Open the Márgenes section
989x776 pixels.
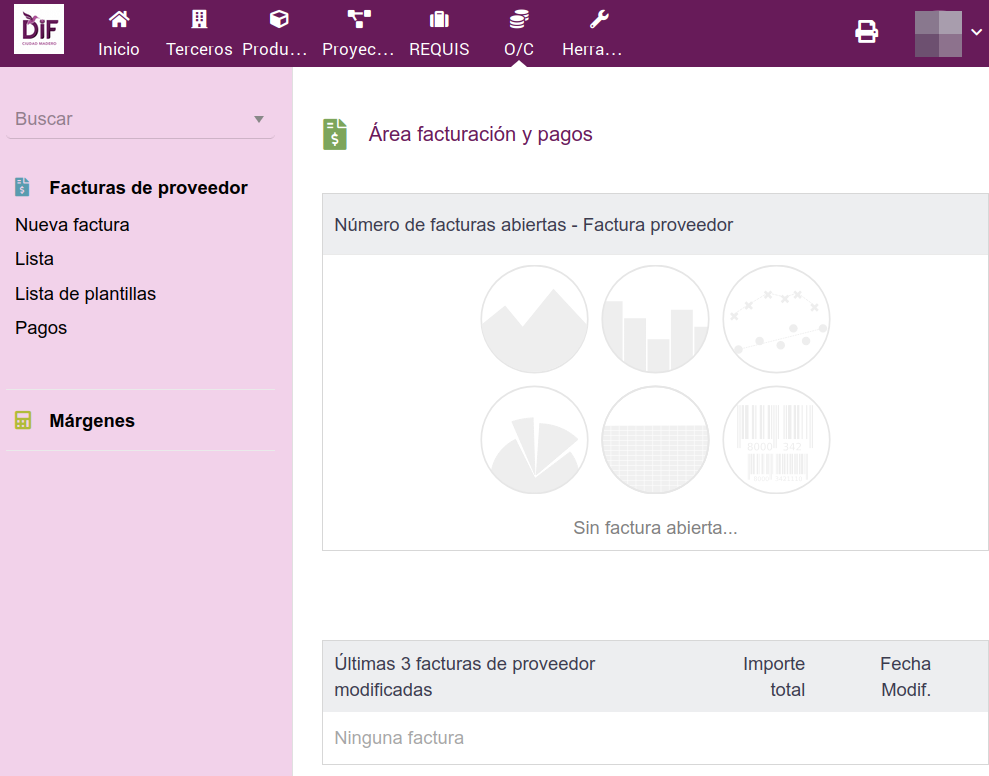coord(92,421)
